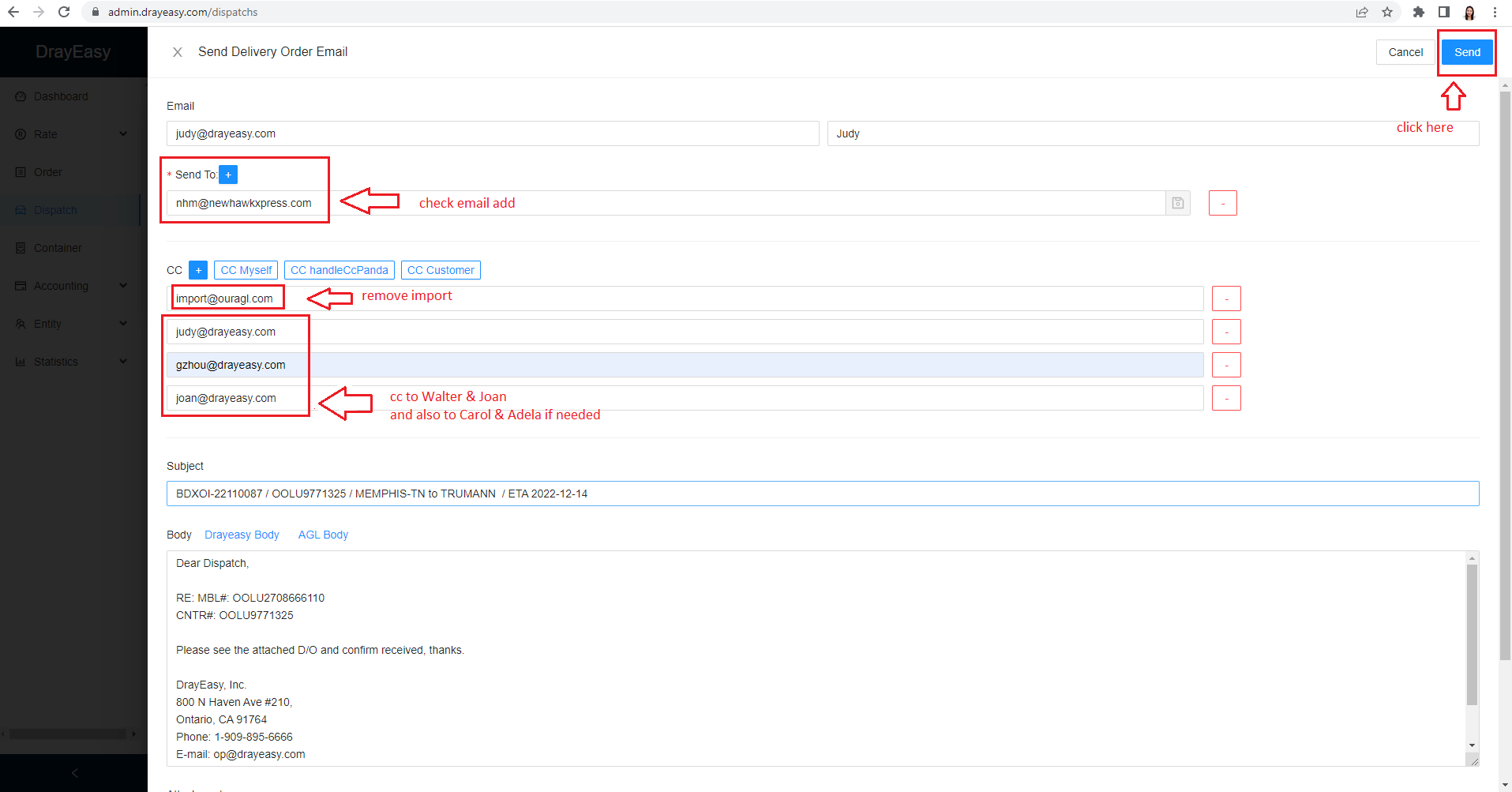This screenshot has height=792, width=1512.
Task: Click the save icon in Send To row
Action: [1177, 203]
